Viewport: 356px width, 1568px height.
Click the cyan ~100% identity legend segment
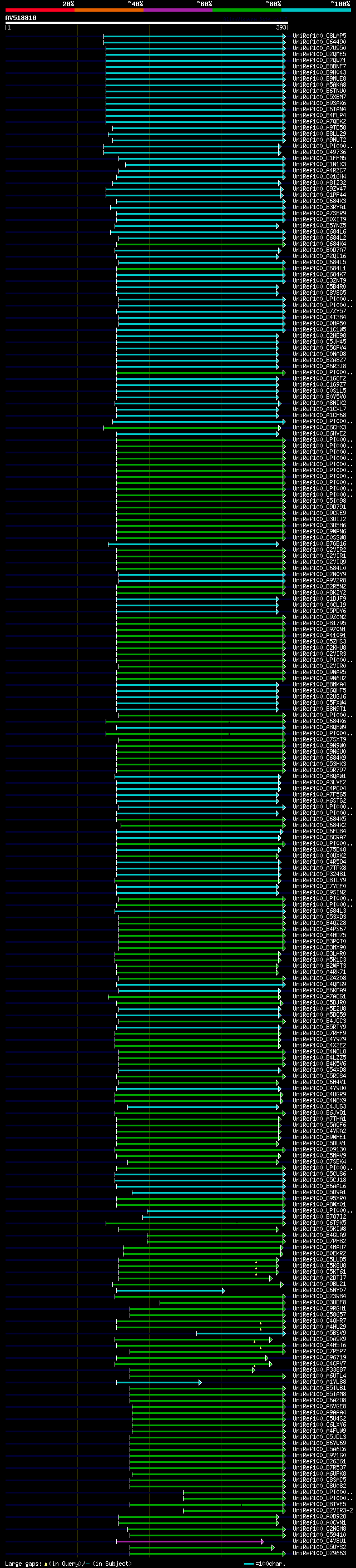(x=316, y=10)
